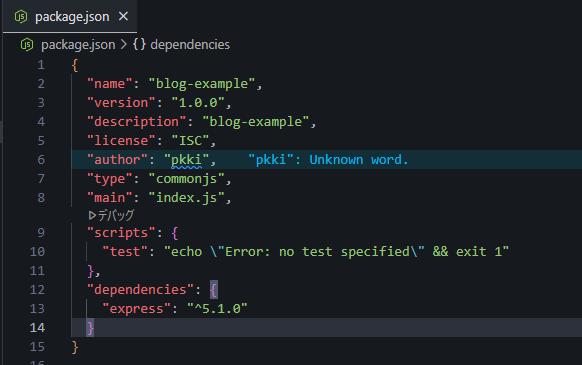Viewport: 582px width, 365px height.
Task: Click the "dependencies" key on line 12
Action: pos(140,290)
